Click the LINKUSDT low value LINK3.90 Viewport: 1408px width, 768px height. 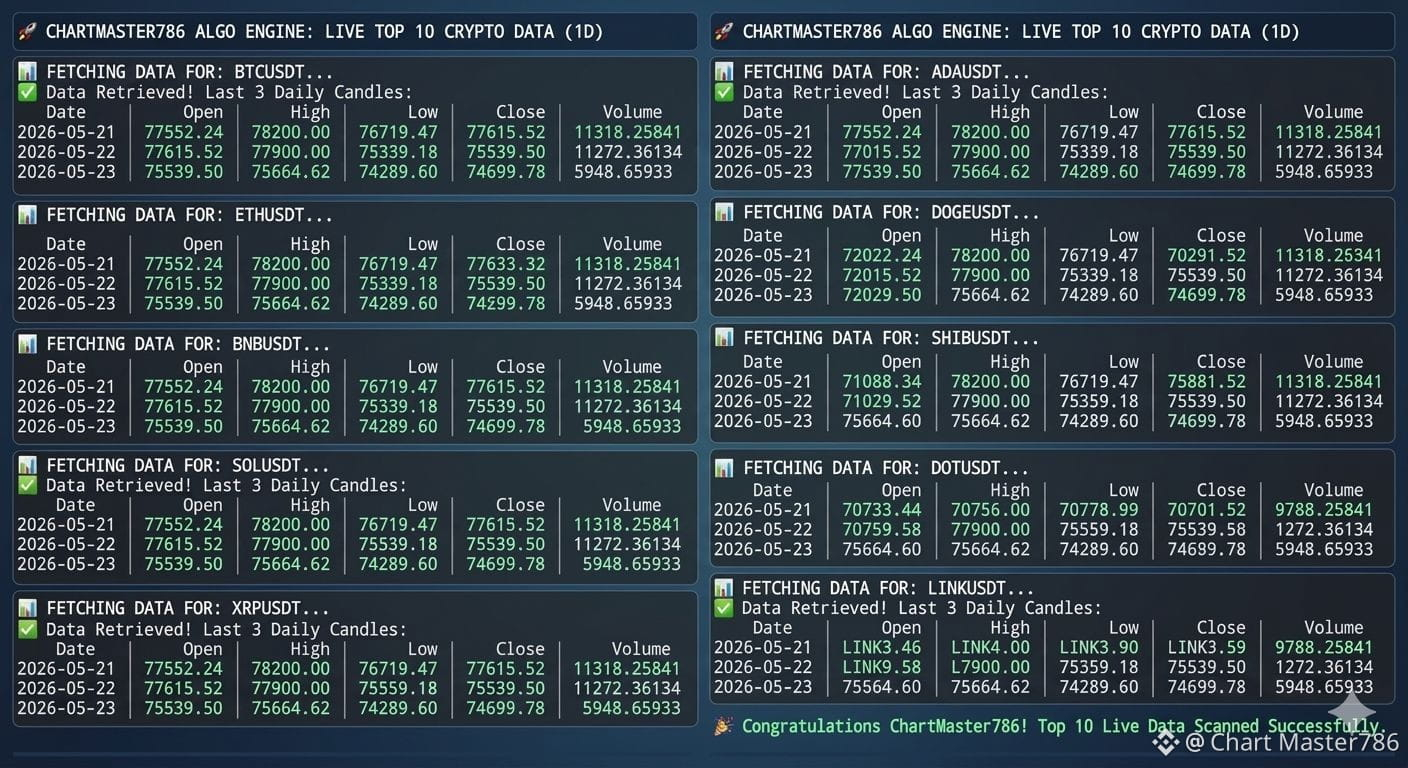pyautogui.click(x=1099, y=648)
